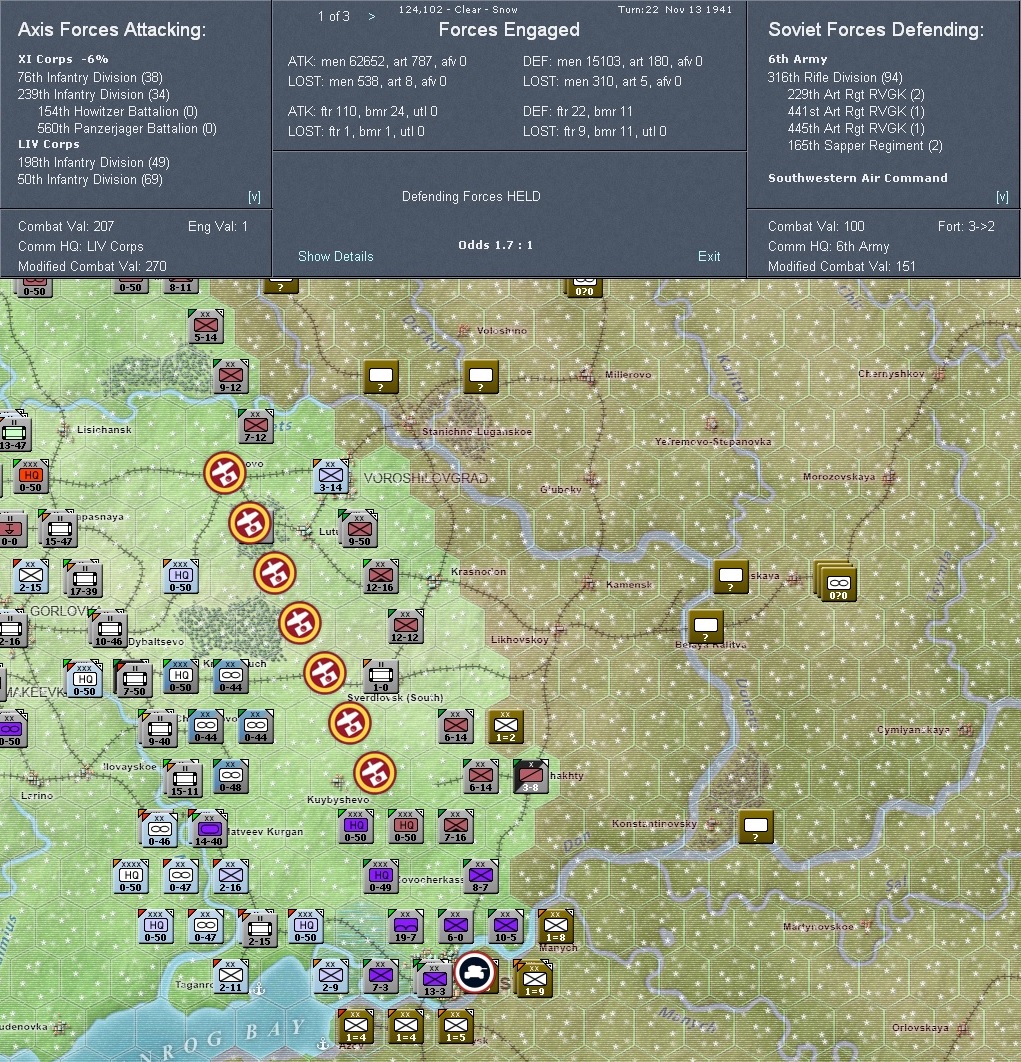Screen dimensions: 1021x1062
Task: Open the battle marker beside 1-0 unit
Action: point(325,673)
